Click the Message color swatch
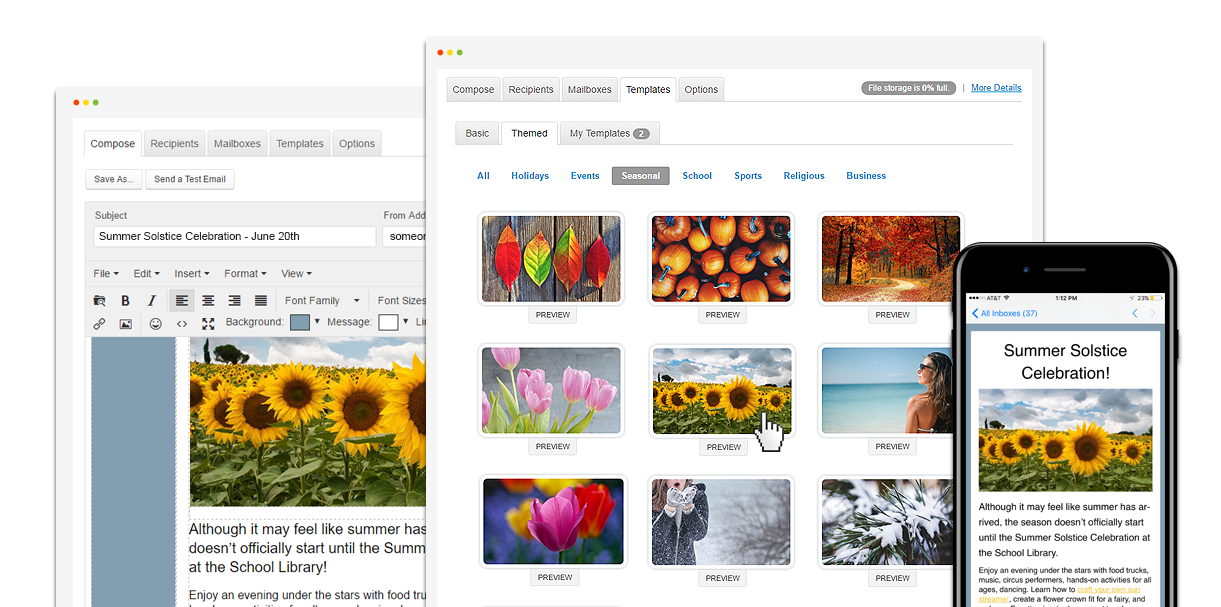The width and height of the screenshot is (1221, 607). [387, 322]
